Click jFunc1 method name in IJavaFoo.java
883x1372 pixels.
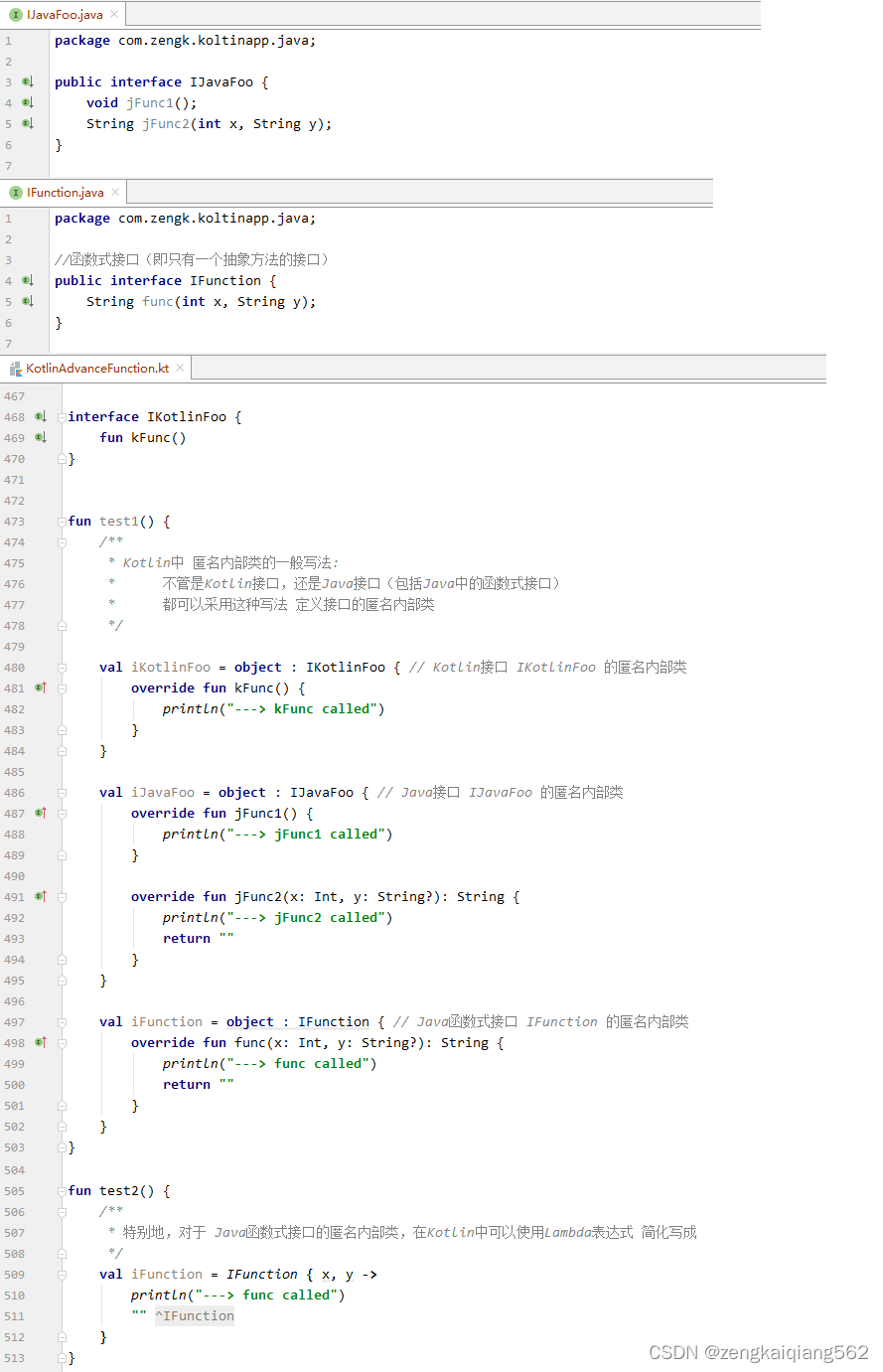point(150,102)
